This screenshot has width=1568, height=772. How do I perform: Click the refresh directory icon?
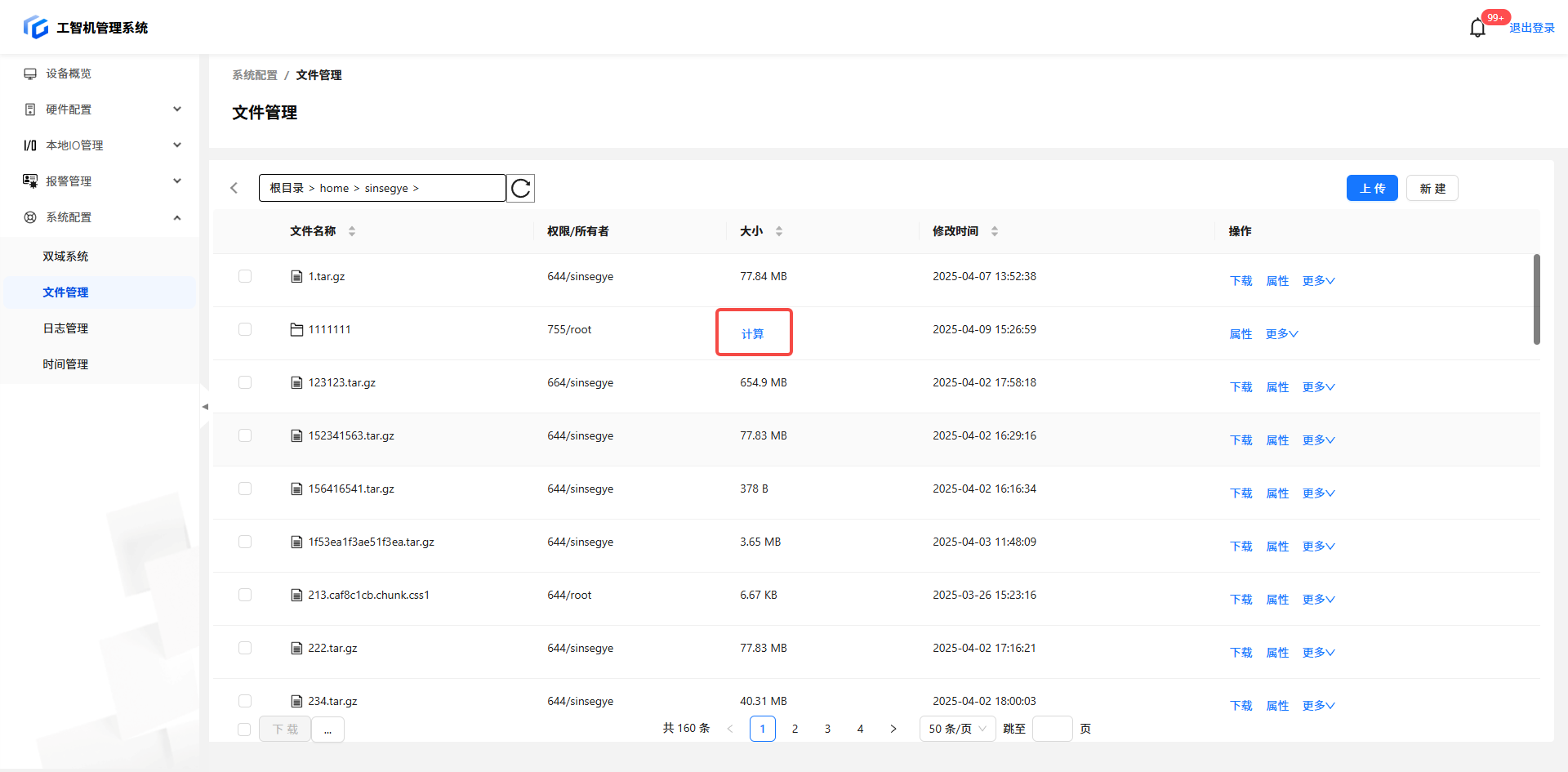tap(520, 189)
